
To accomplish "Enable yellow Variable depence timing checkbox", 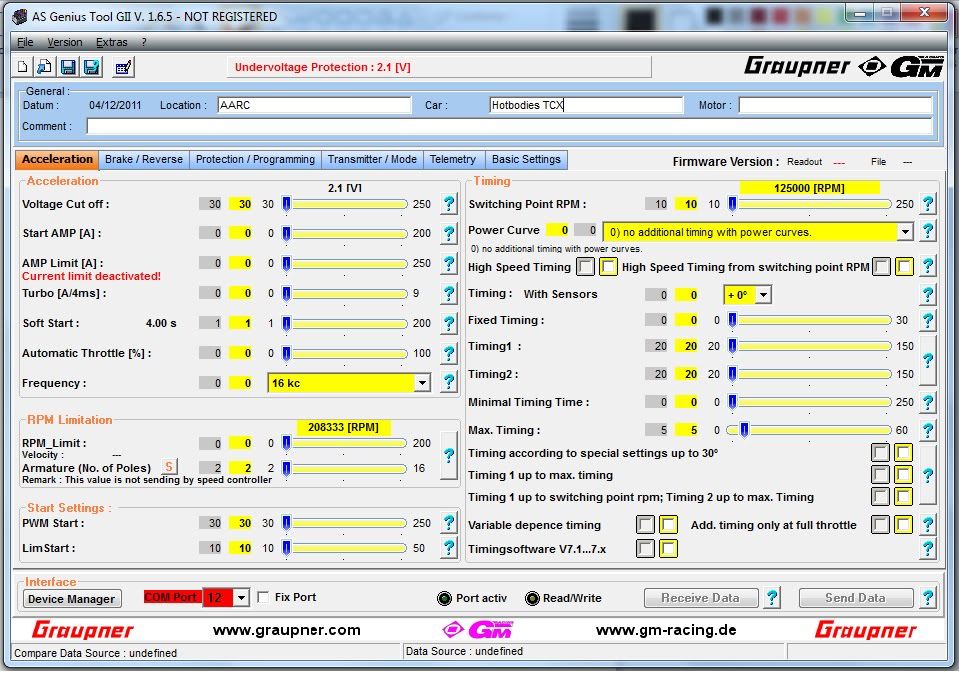I will [668, 524].
